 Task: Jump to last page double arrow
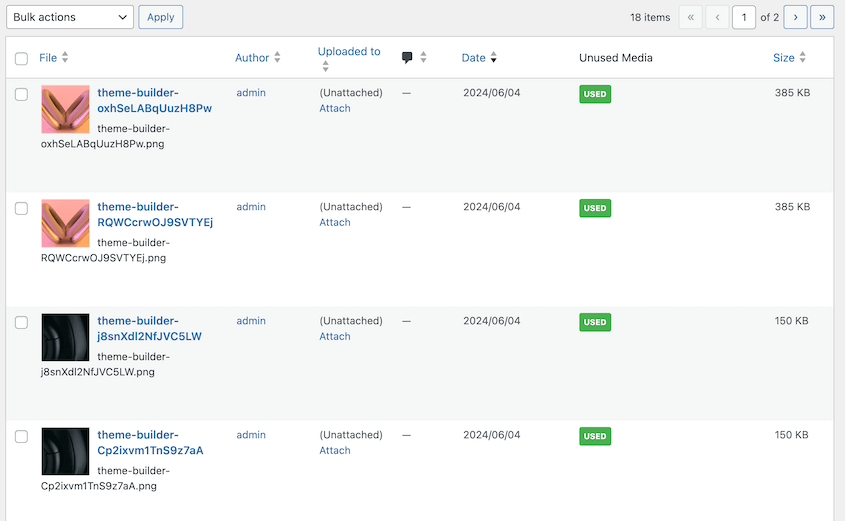pyautogui.click(x=822, y=17)
